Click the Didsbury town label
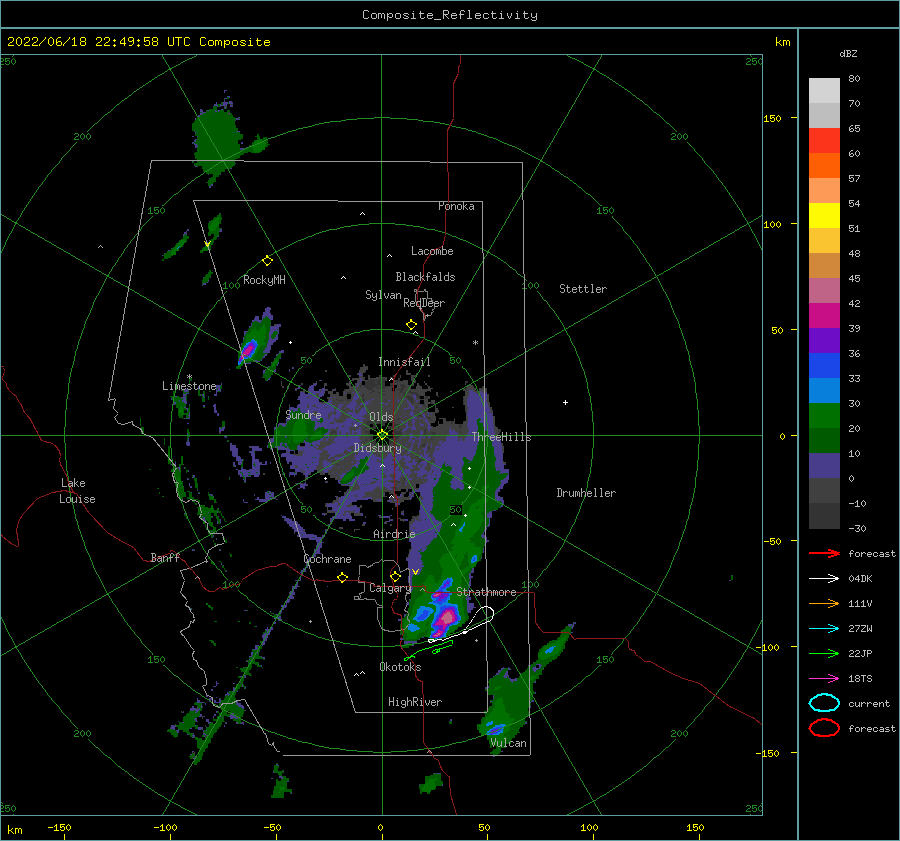Viewport: 900px width, 841px height. pyautogui.click(x=377, y=448)
